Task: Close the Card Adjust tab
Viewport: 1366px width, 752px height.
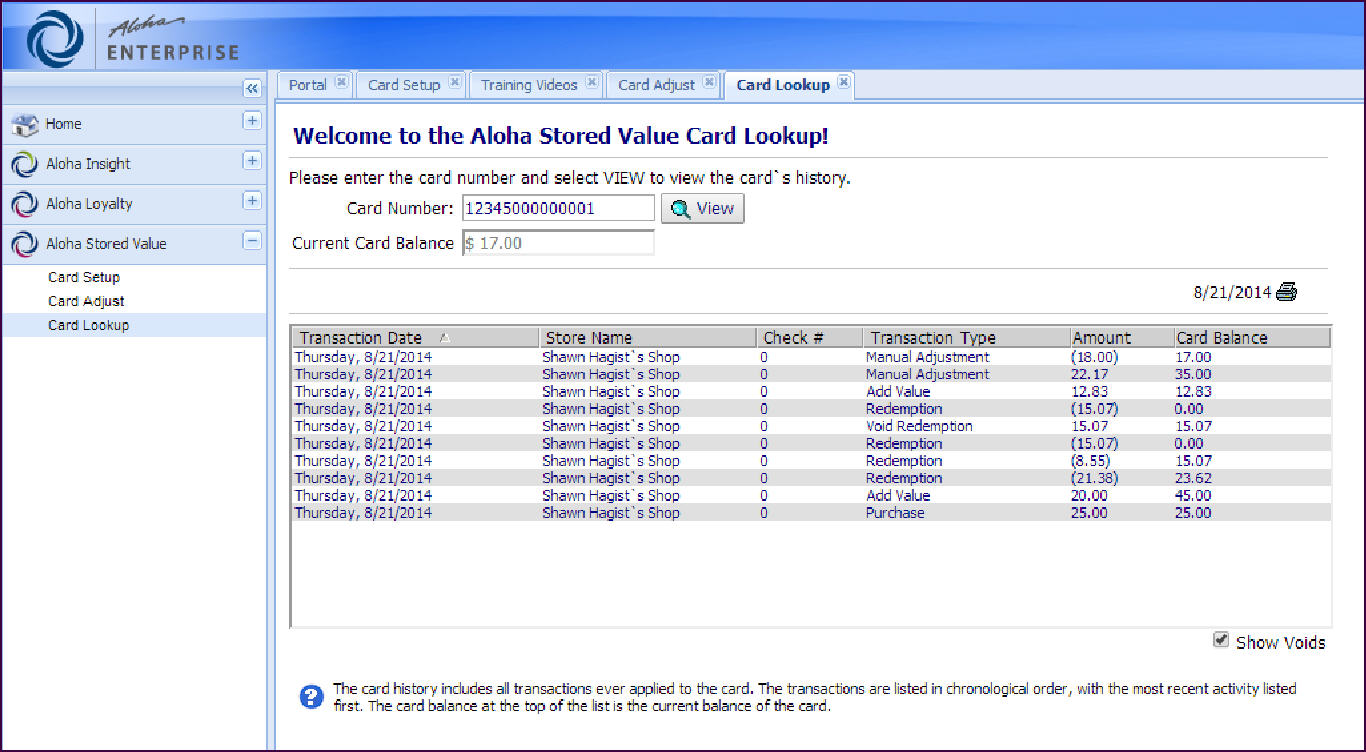Action: coord(709,83)
